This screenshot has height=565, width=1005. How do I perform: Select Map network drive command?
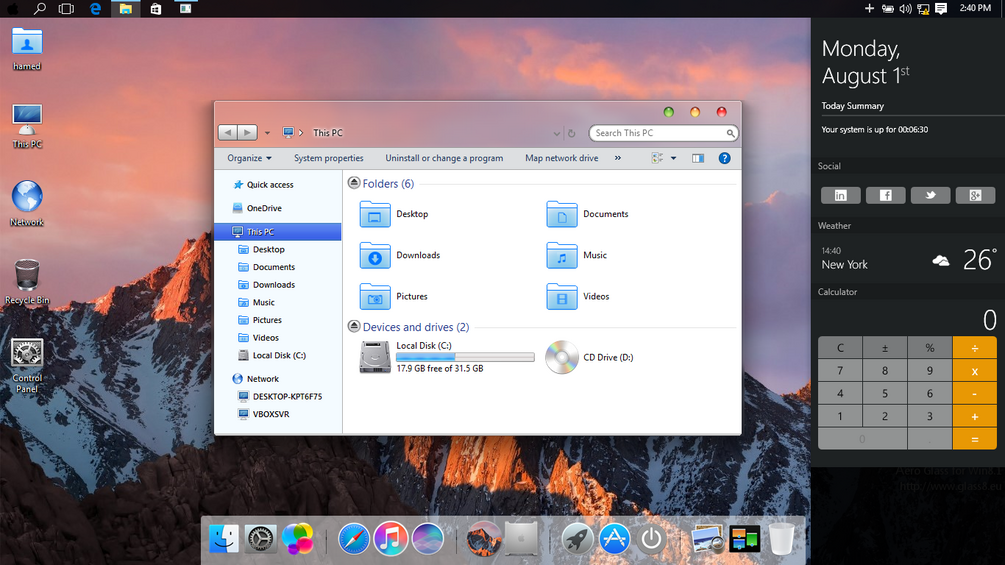pyautogui.click(x=561, y=158)
